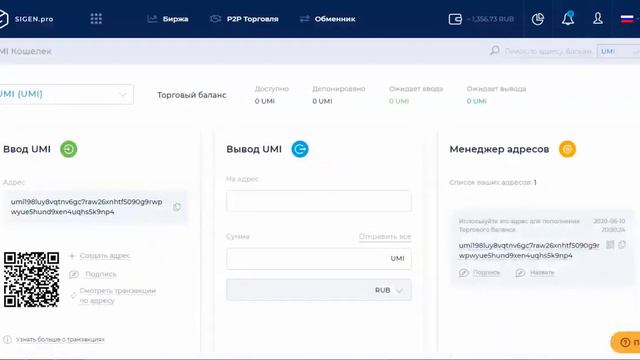Click Доступно 0 UMI balance value
Screen dimensions: 640x360
pos(265,101)
